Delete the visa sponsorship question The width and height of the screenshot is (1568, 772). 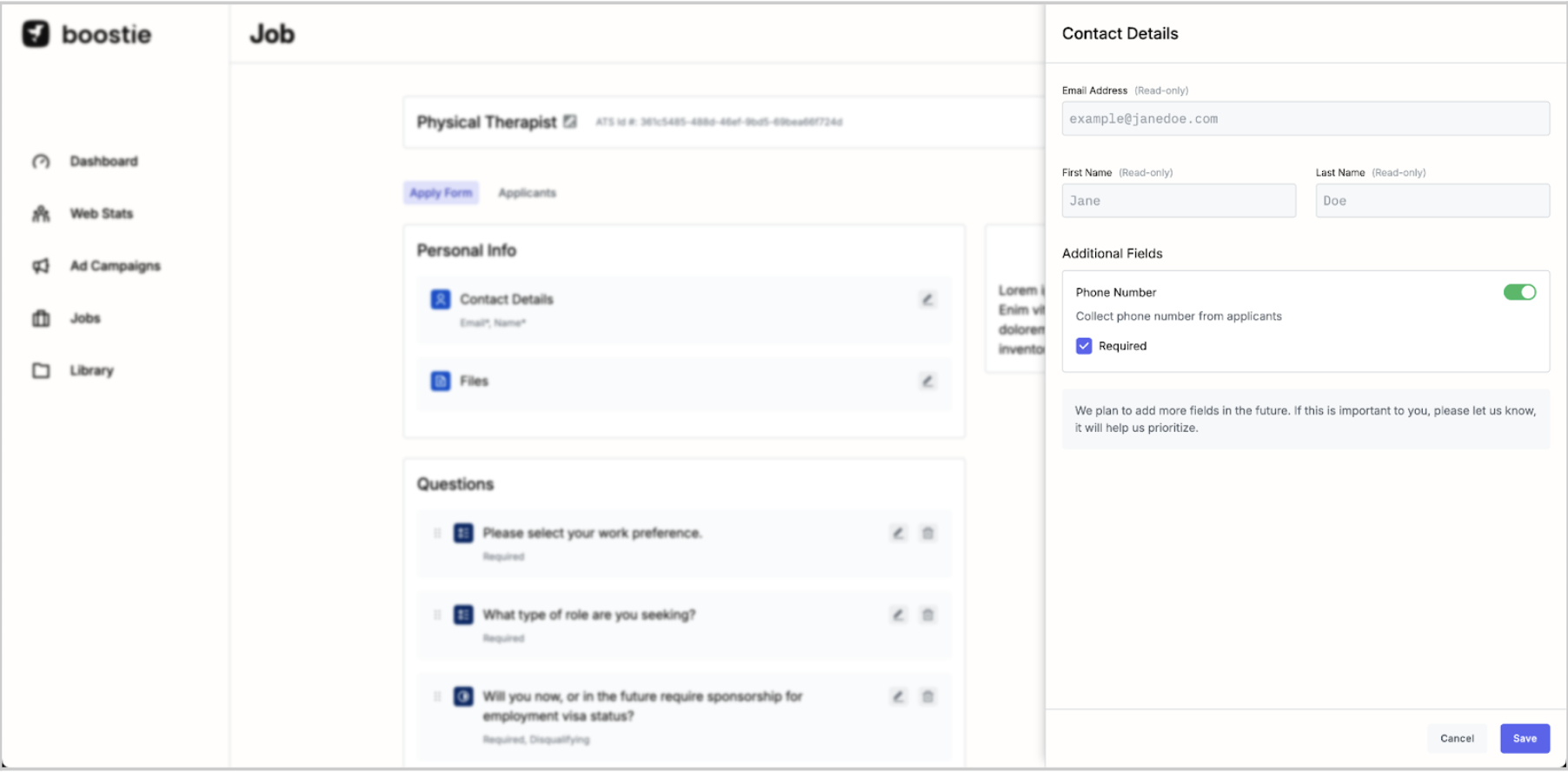927,697
